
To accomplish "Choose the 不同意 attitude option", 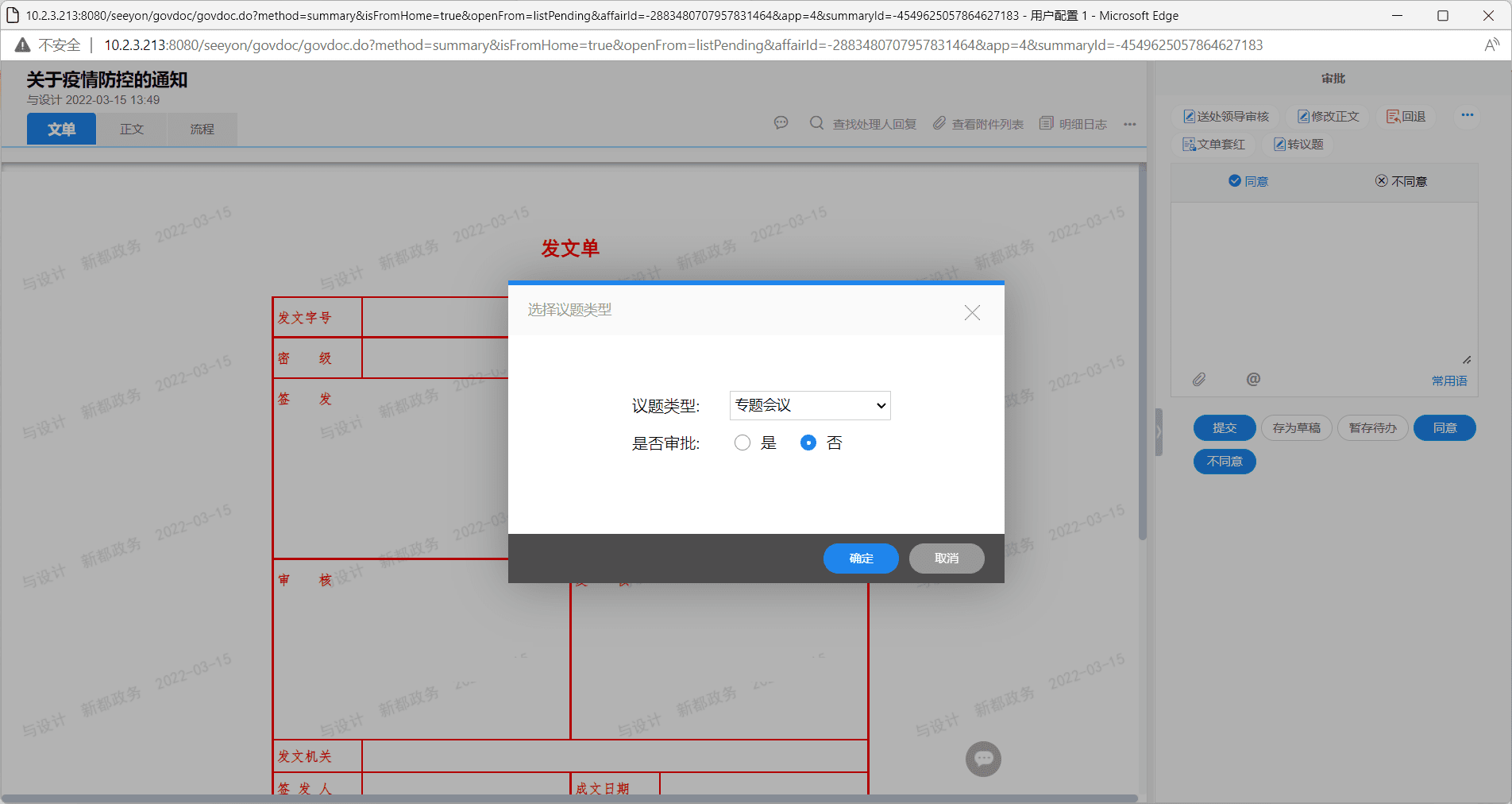I will click(x=1402, y=181).
